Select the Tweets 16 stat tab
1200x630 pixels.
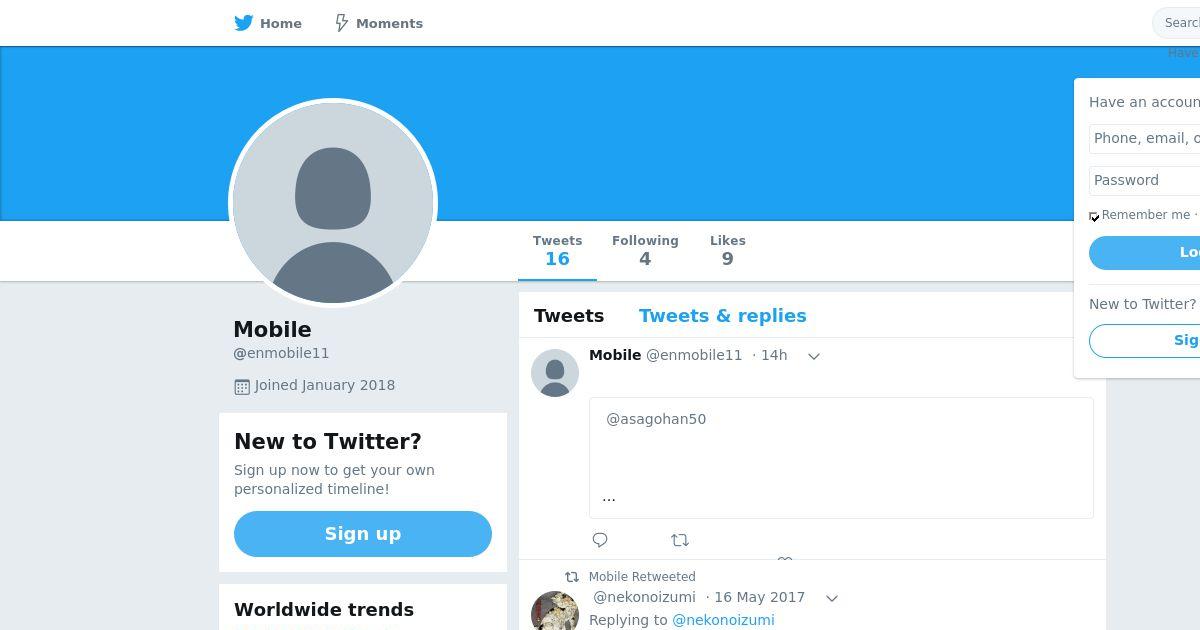[x=557, y=251]
